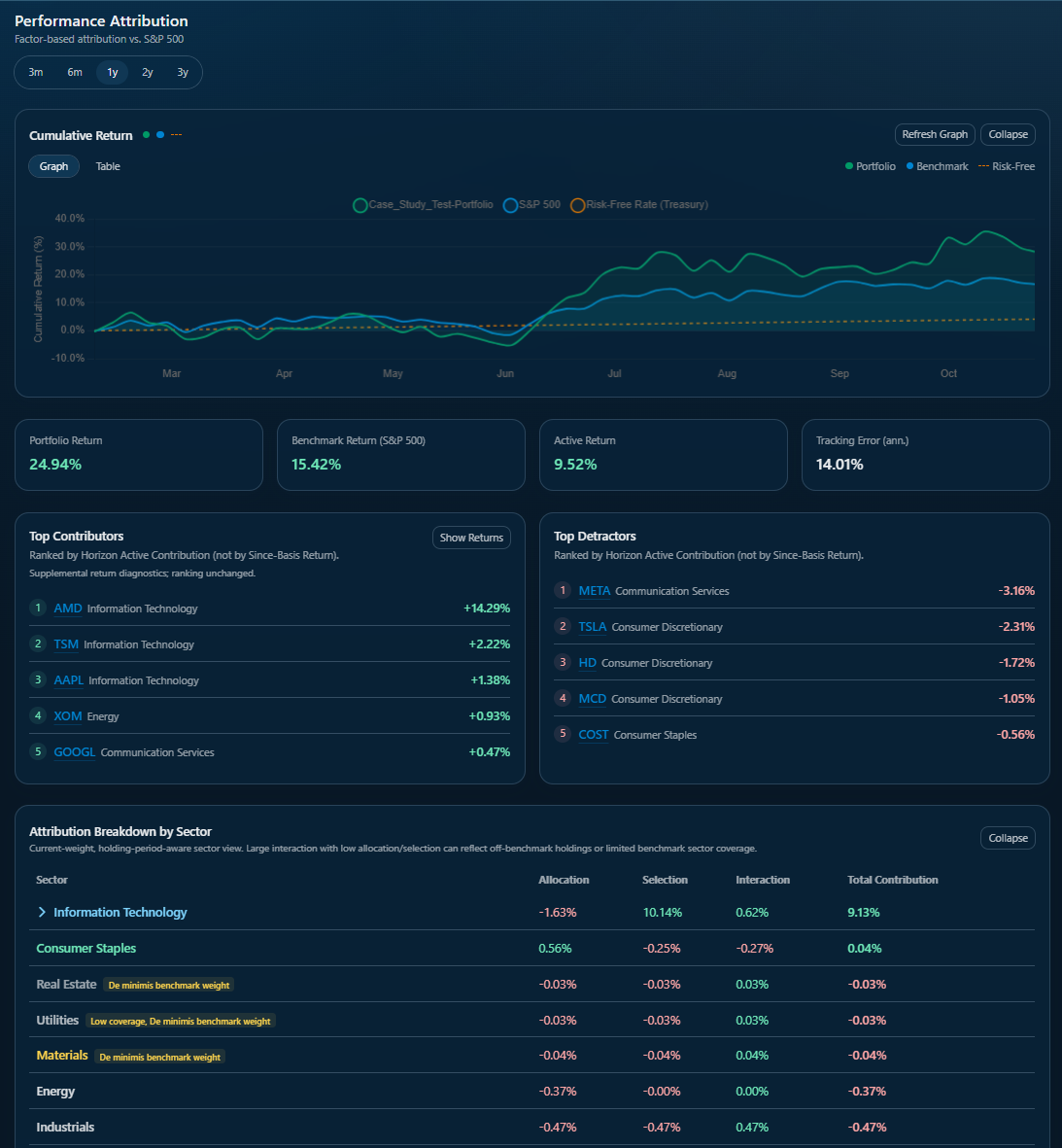
Task: Click rank badge 4 beside XOM
Action: [38, 715]
